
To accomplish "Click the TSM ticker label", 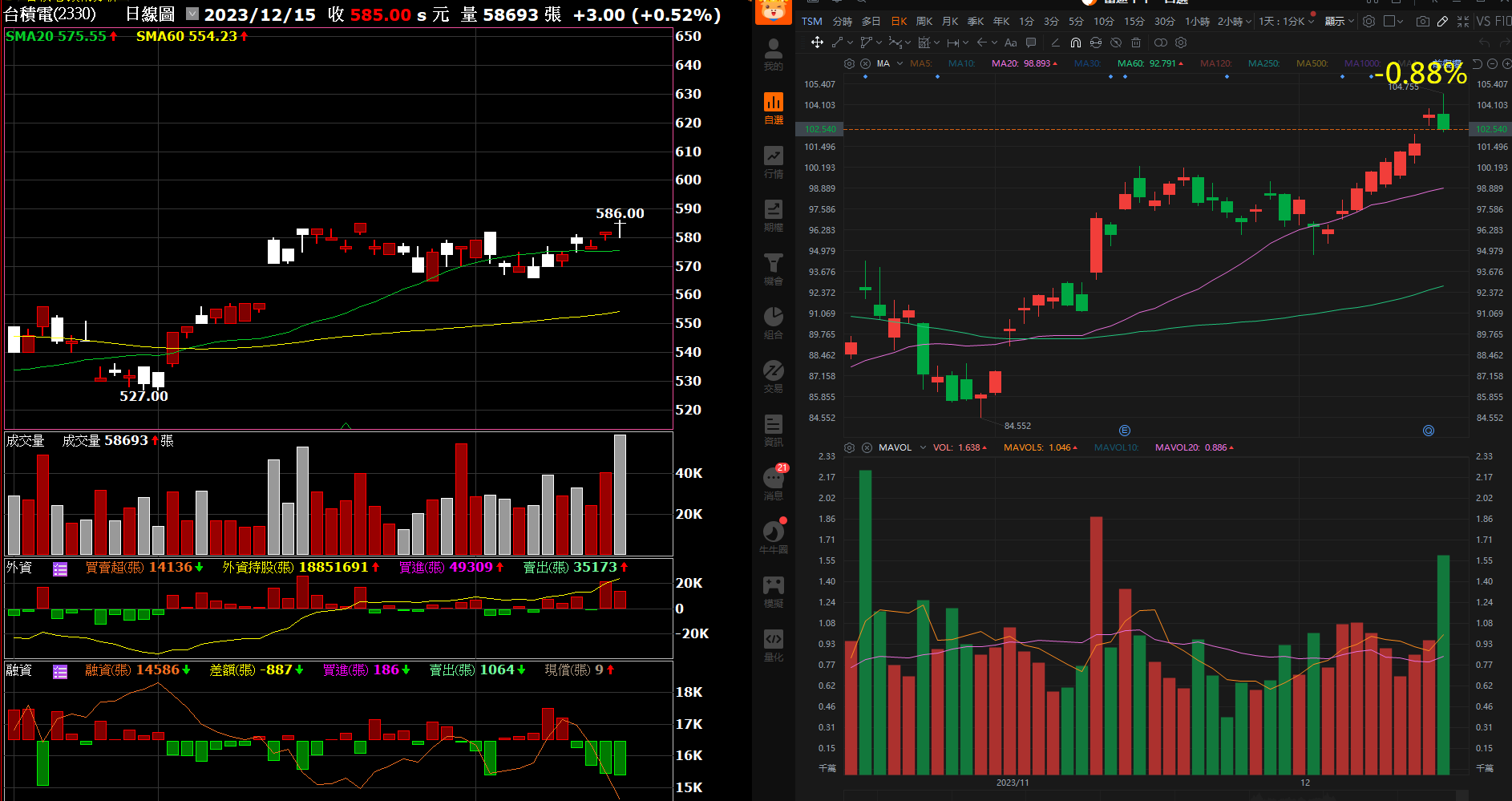I will (812, 22).
